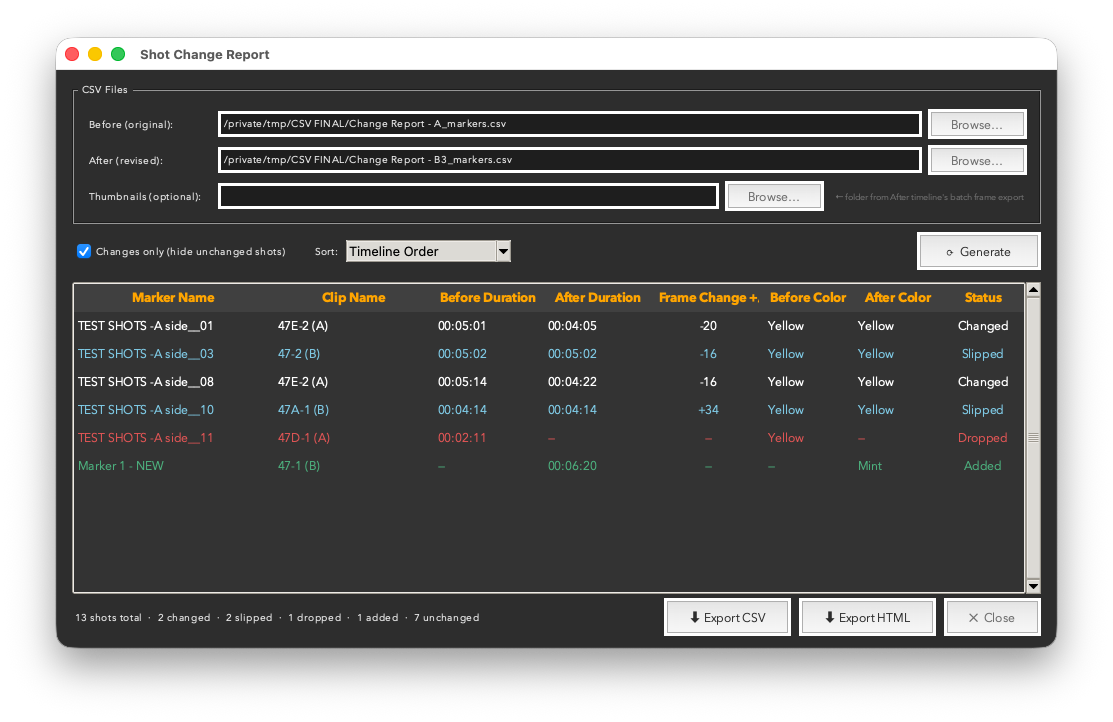Click Changed status in the side__08 row

pos(982,382)
